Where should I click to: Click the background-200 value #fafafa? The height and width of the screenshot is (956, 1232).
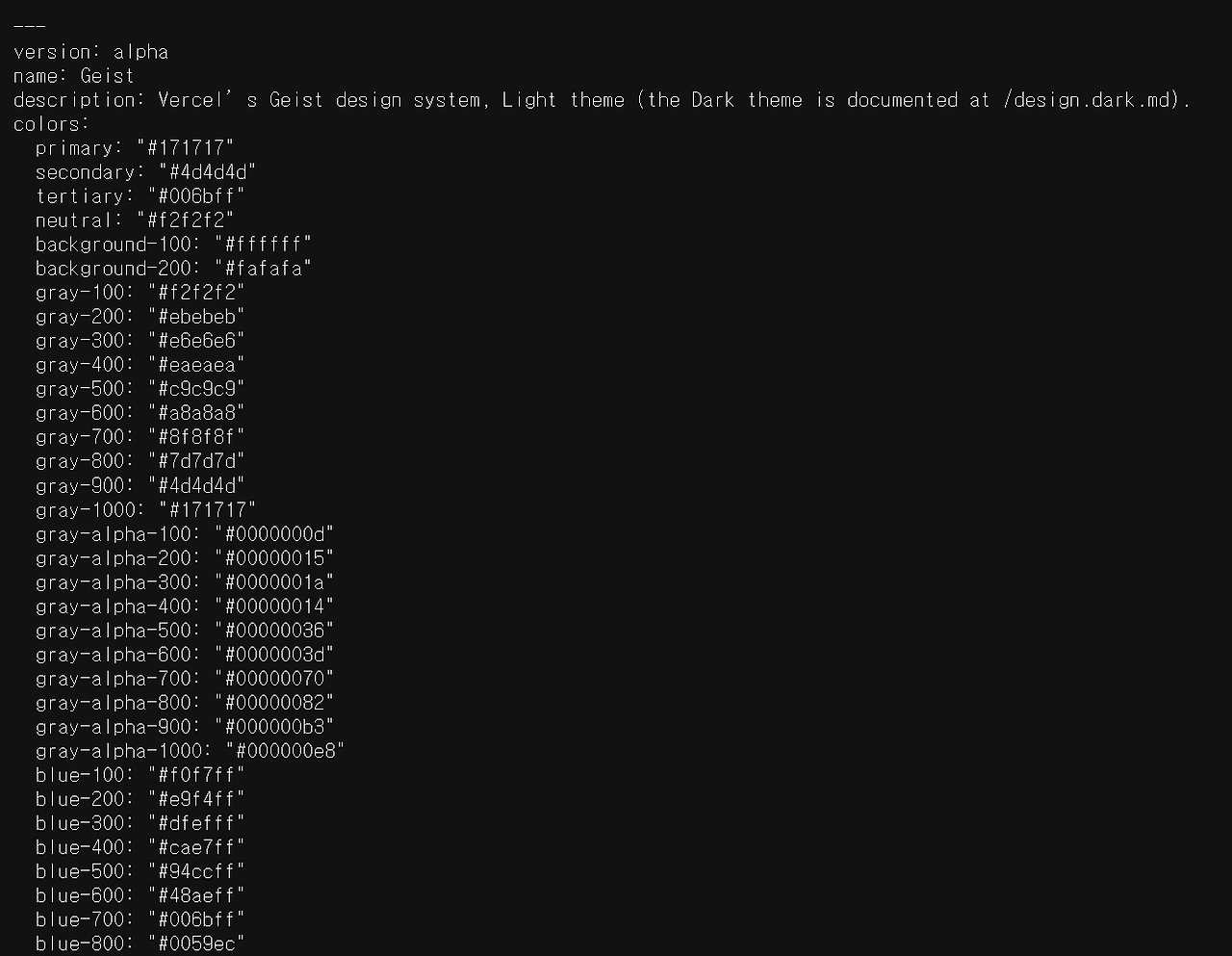pos(263,269)
